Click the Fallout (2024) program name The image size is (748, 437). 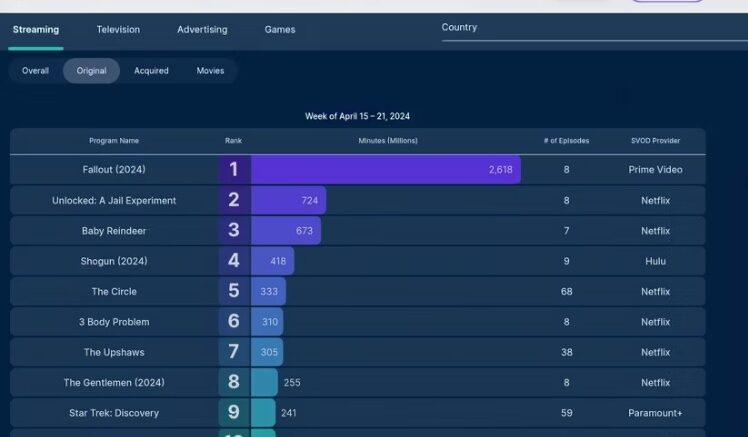(x=114, y=170)
